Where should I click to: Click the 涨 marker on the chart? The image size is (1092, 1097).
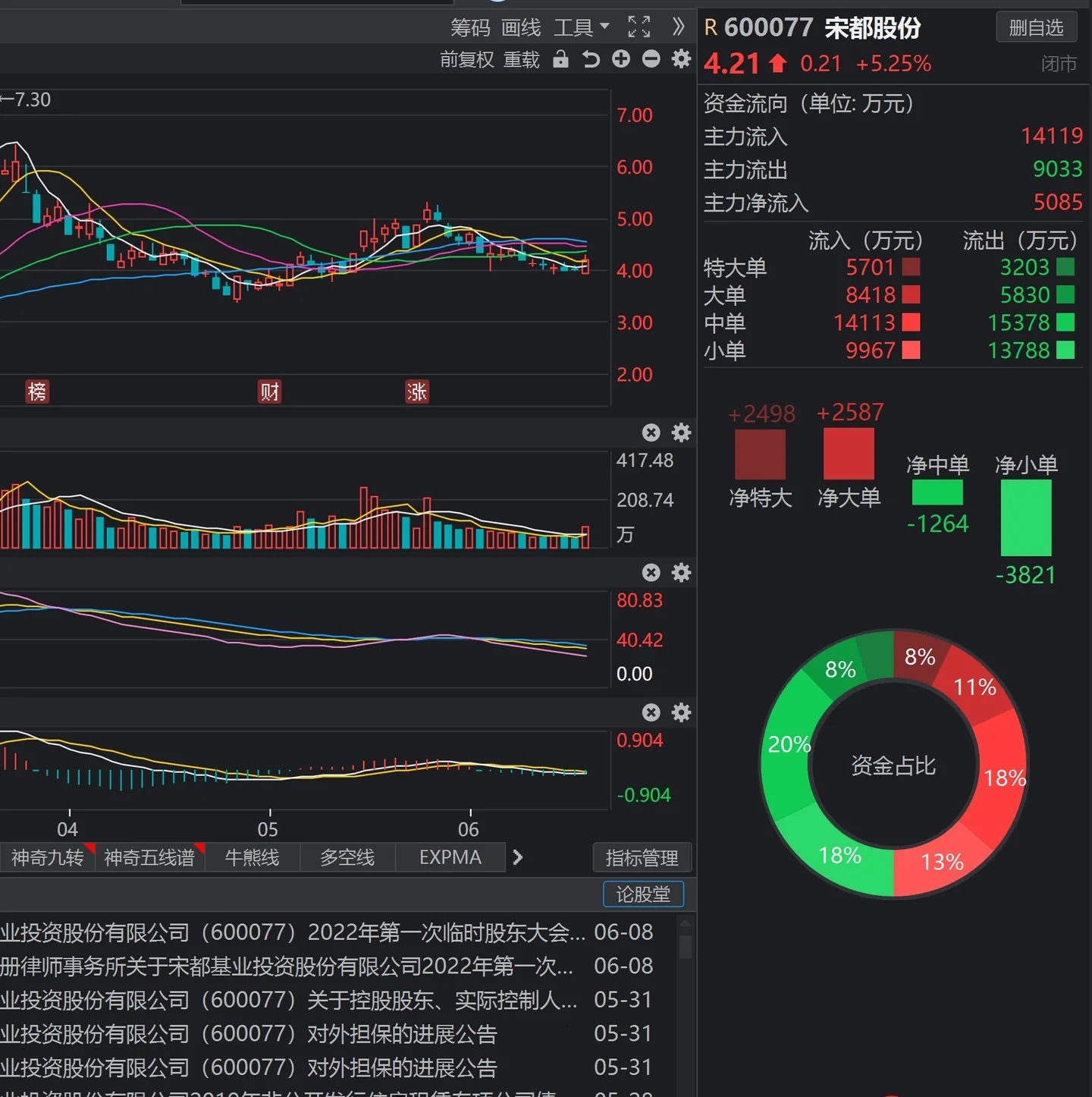[416, 391]
